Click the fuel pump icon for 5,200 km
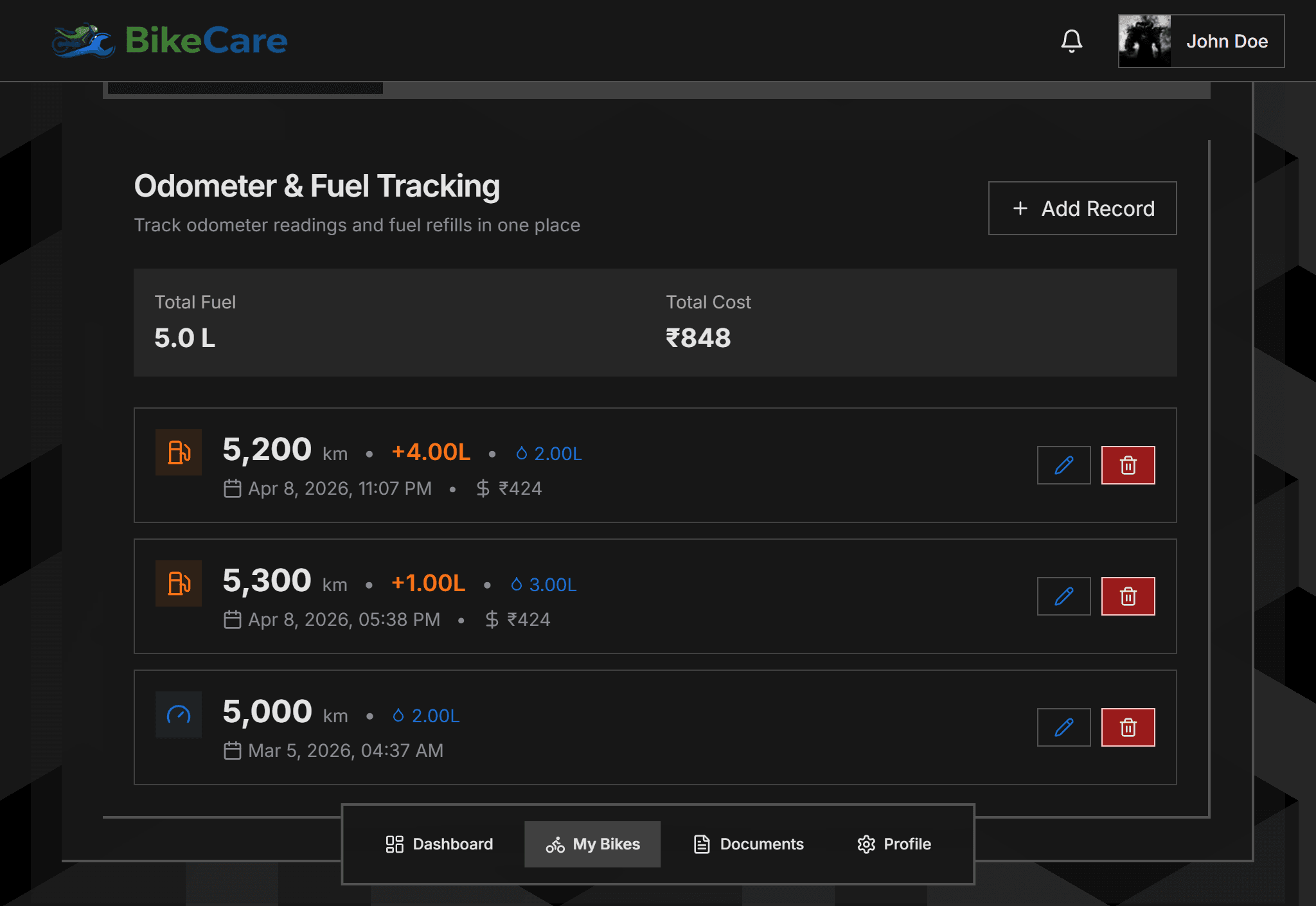The image size is (1316, 906). tap(179, 452)
